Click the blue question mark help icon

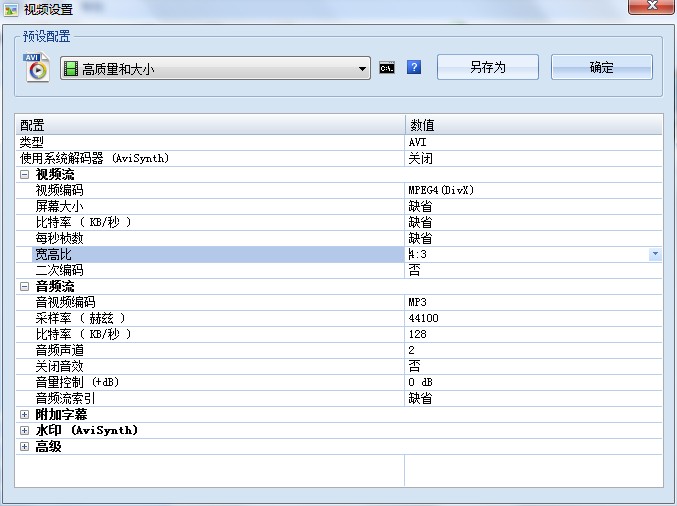[x=414, y=67]
